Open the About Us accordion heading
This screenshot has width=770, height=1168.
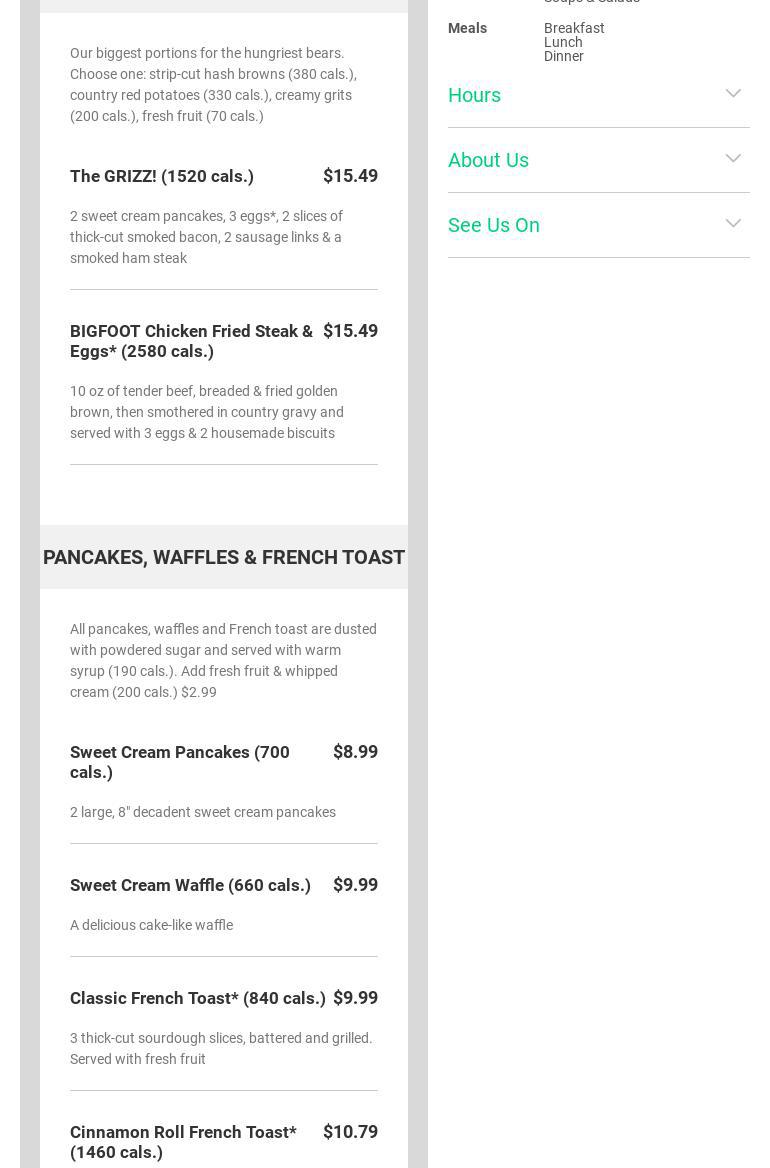pyautogui.click(x=489, y=160)
